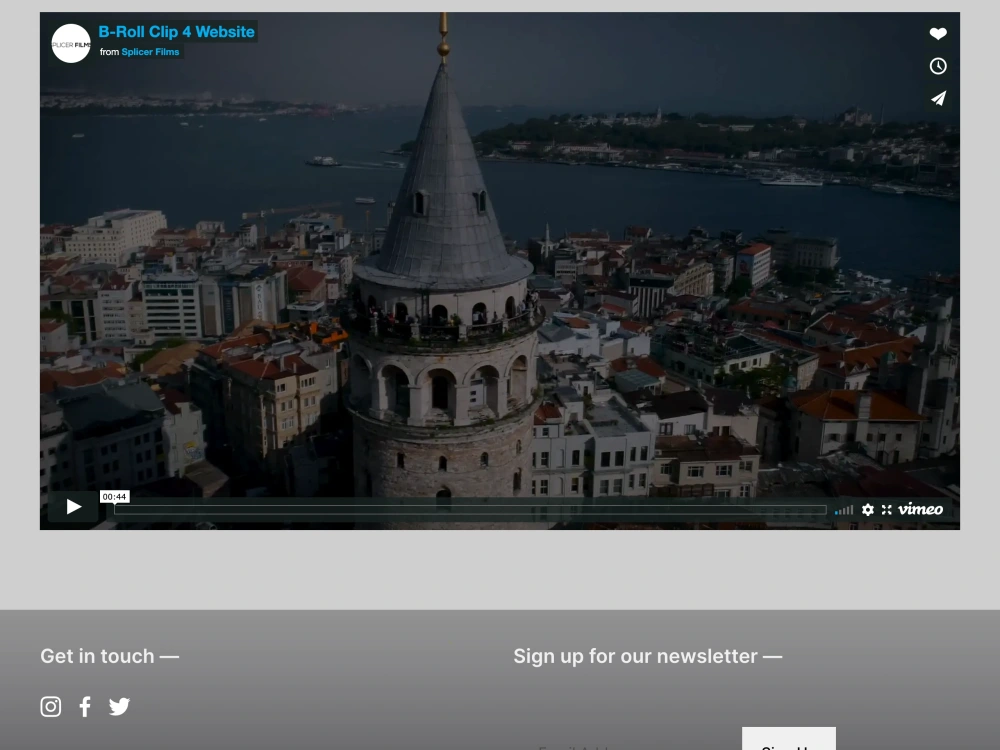Screen dimensions: 1000x750
Task: Click the Splicer Films avatar
Action: click(71, 43)
